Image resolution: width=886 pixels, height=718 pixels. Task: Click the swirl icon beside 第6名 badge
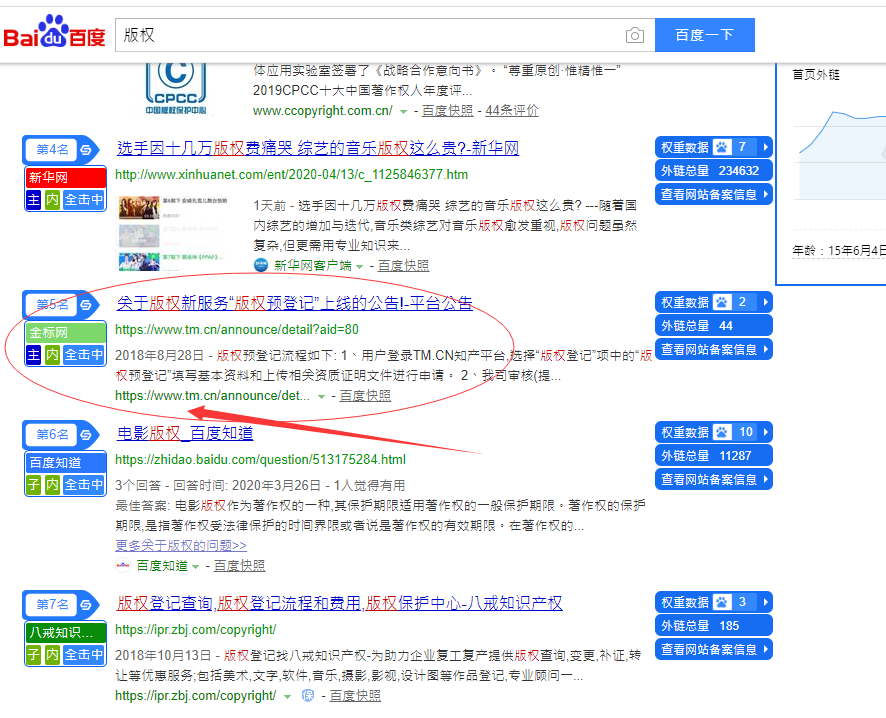[86, 434]
